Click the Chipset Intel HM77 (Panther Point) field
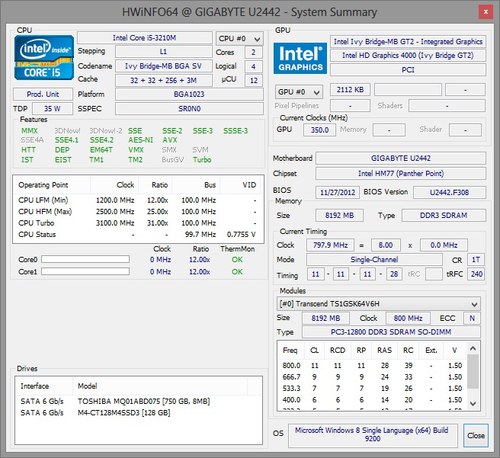This screenshot has width=500, height=458. tap(401, 173)
